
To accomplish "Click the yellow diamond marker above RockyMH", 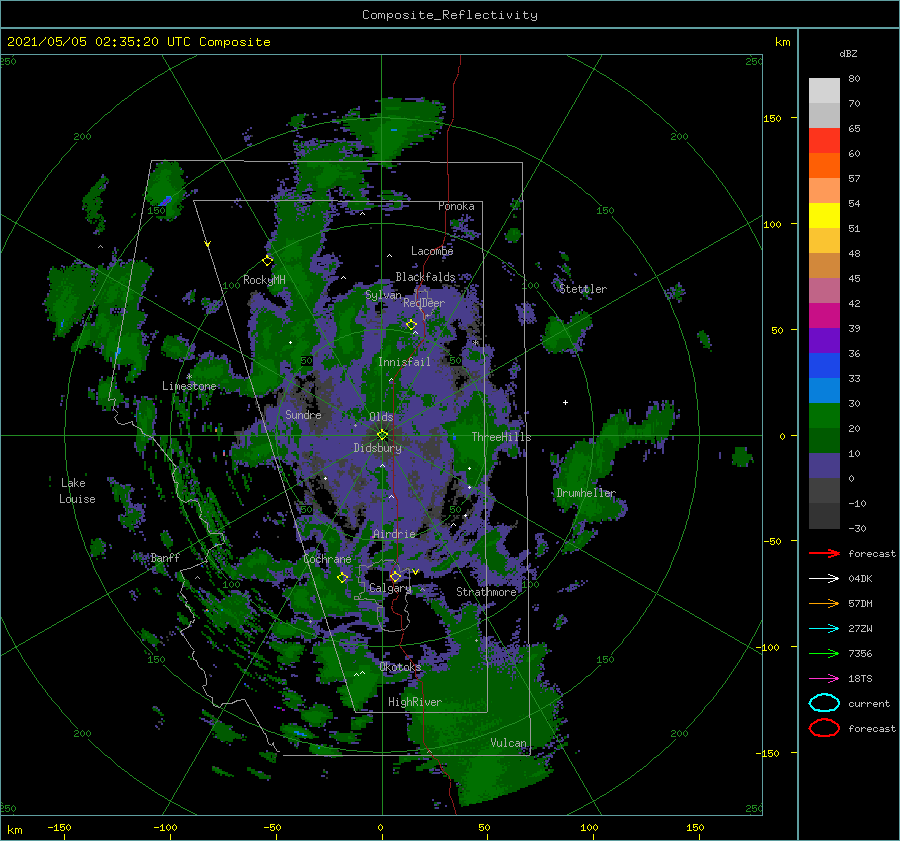I will pos(267,261).
